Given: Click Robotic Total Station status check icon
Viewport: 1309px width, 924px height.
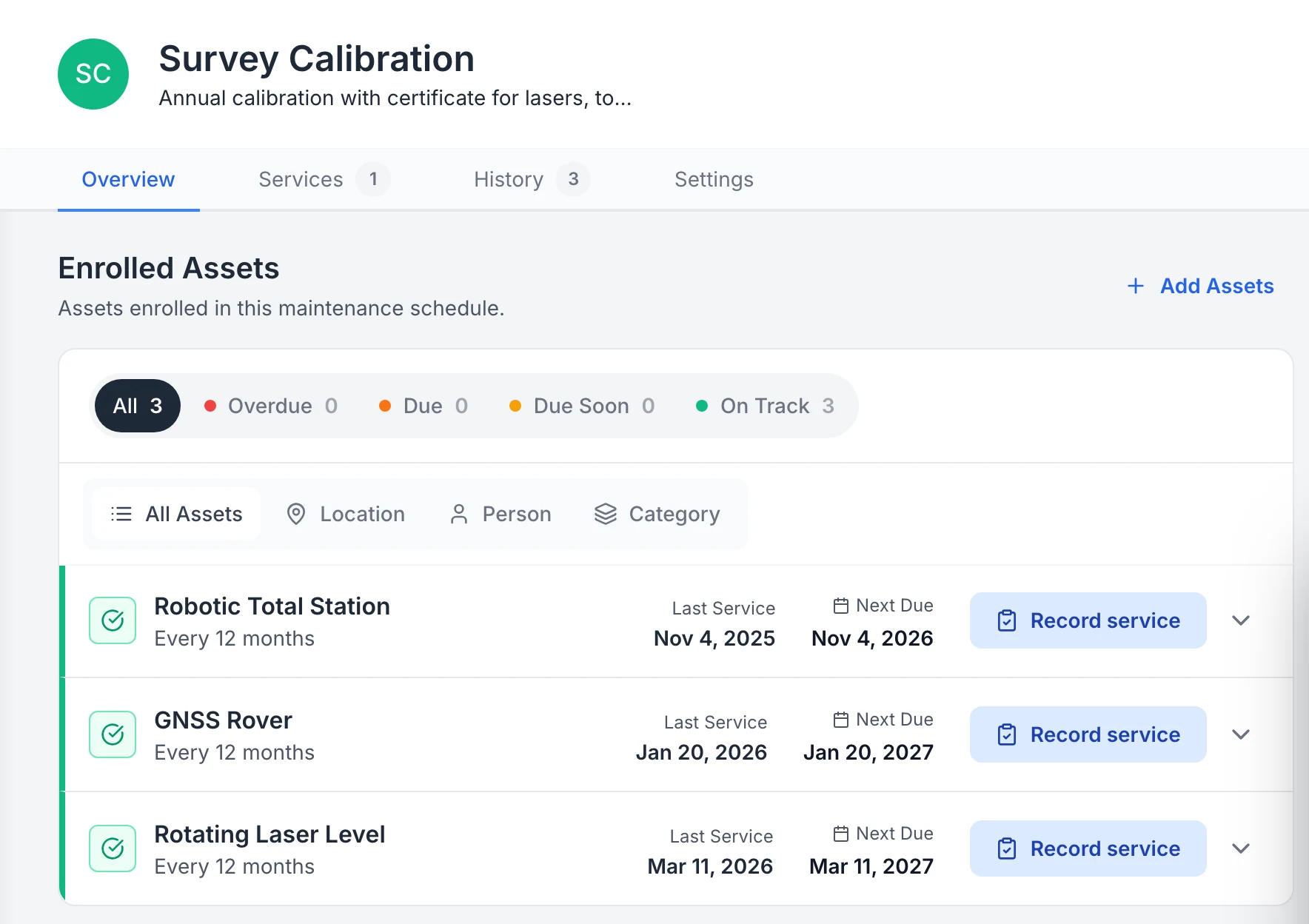Looking at the screenshot, I should 113,620.
